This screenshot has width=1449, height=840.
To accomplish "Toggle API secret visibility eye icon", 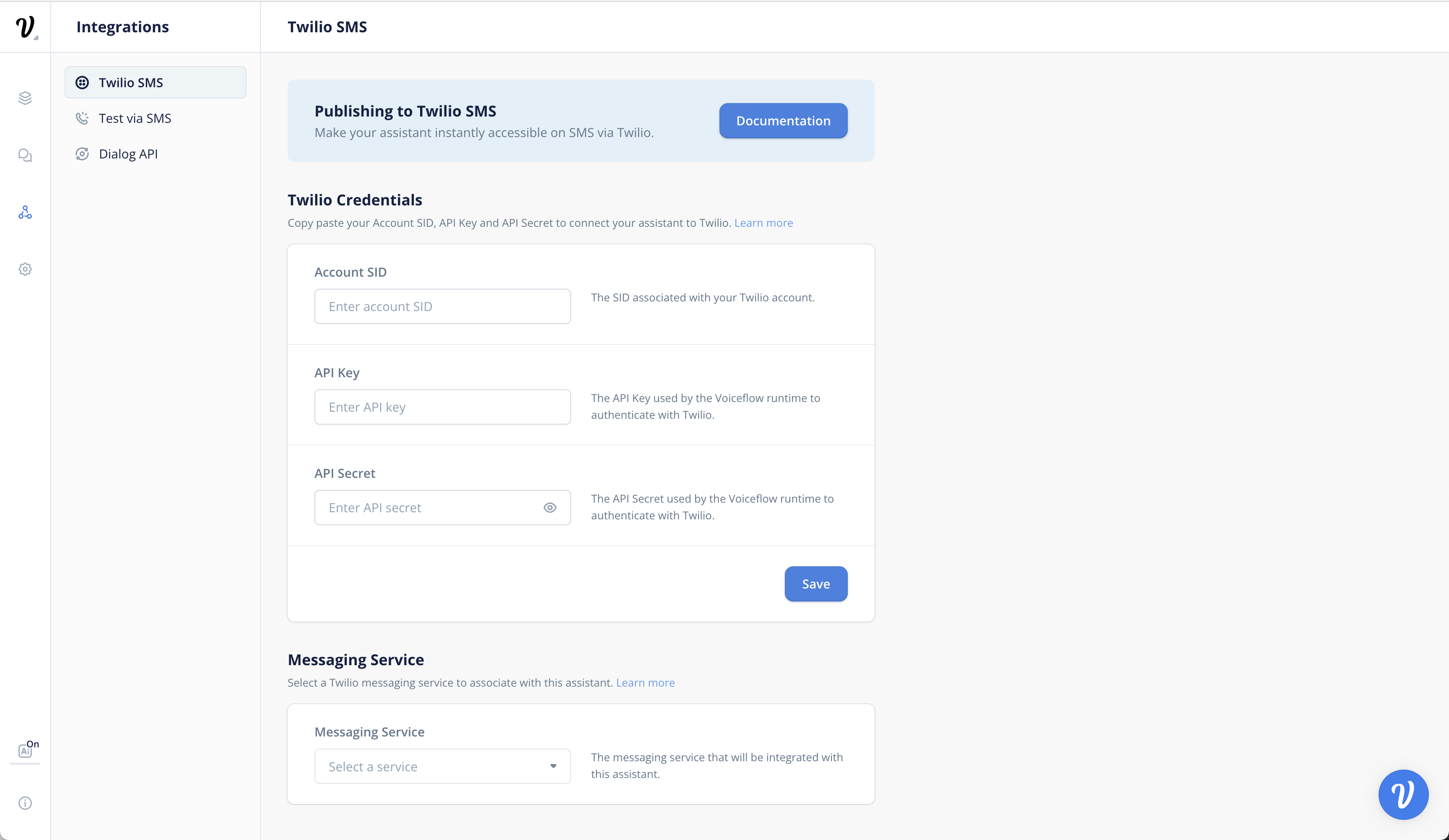I will click(x=550, y=508).
